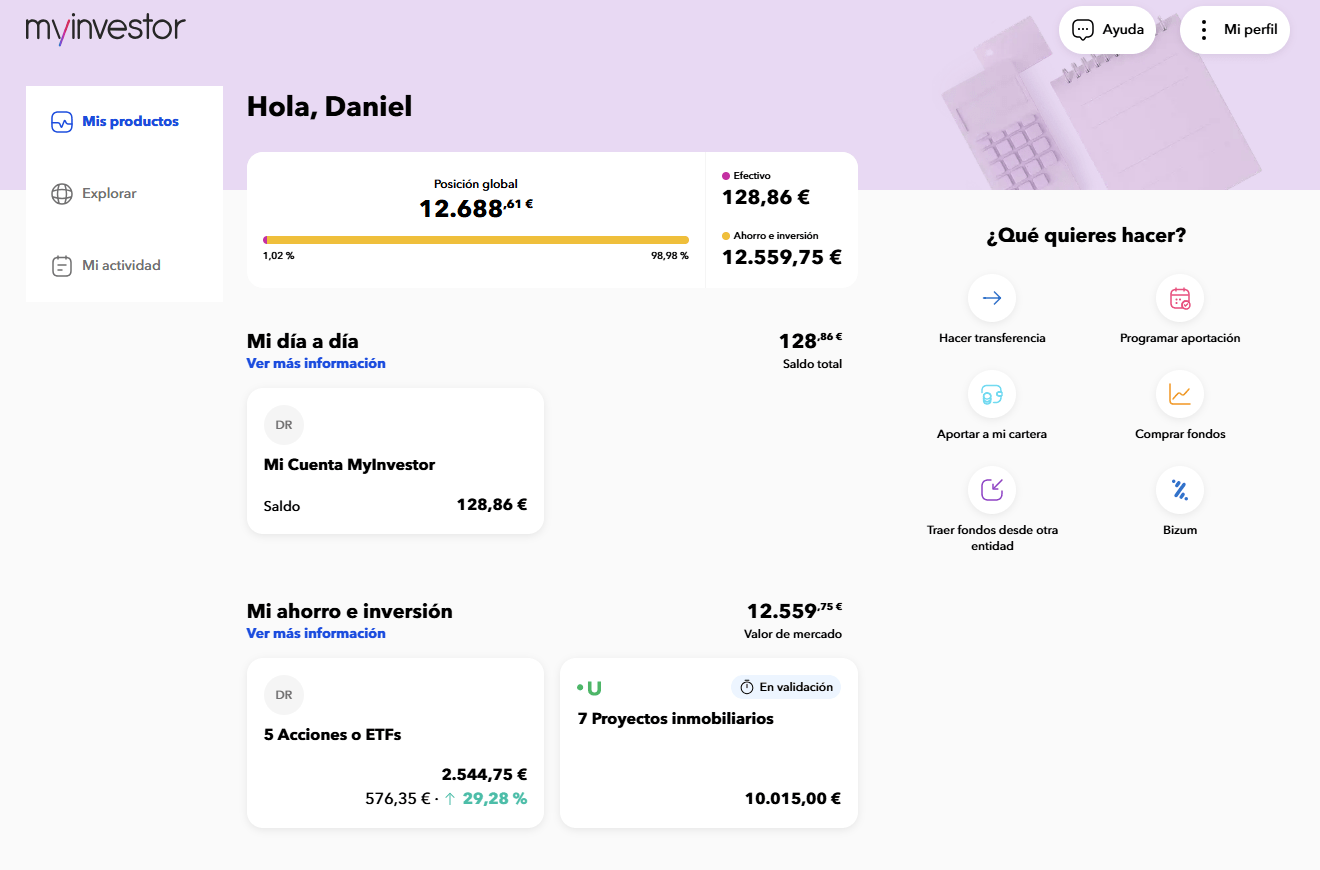
Task: Click the Saldo label in account card
Action: pyautogui.click(x=282, y=506)
